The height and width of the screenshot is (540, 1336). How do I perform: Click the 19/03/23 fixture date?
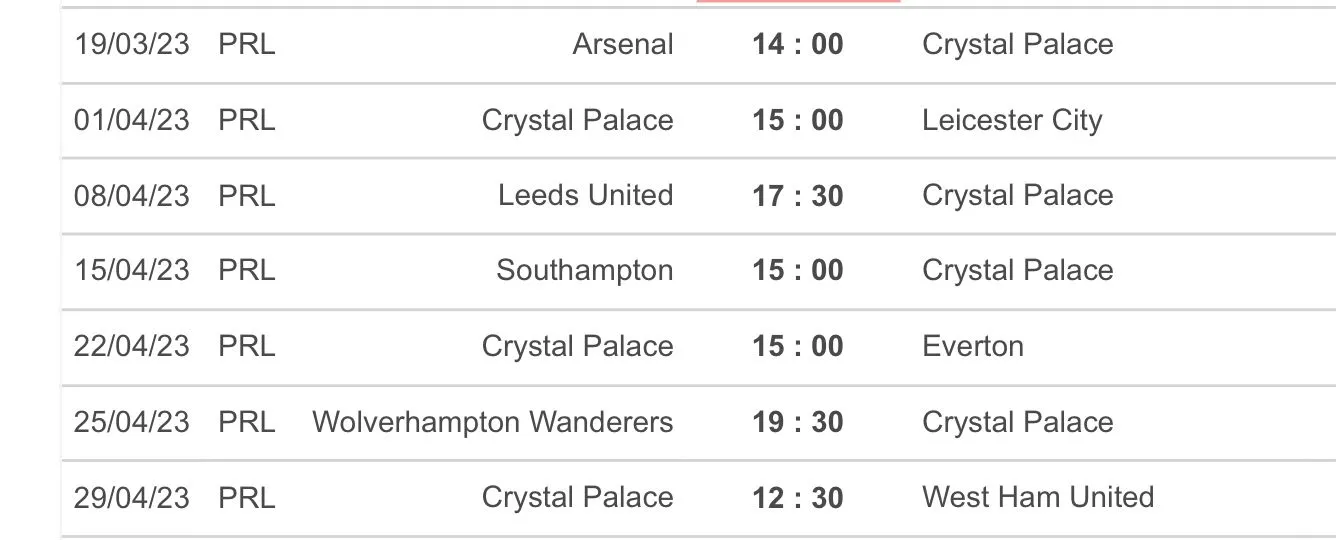point(131,44)
